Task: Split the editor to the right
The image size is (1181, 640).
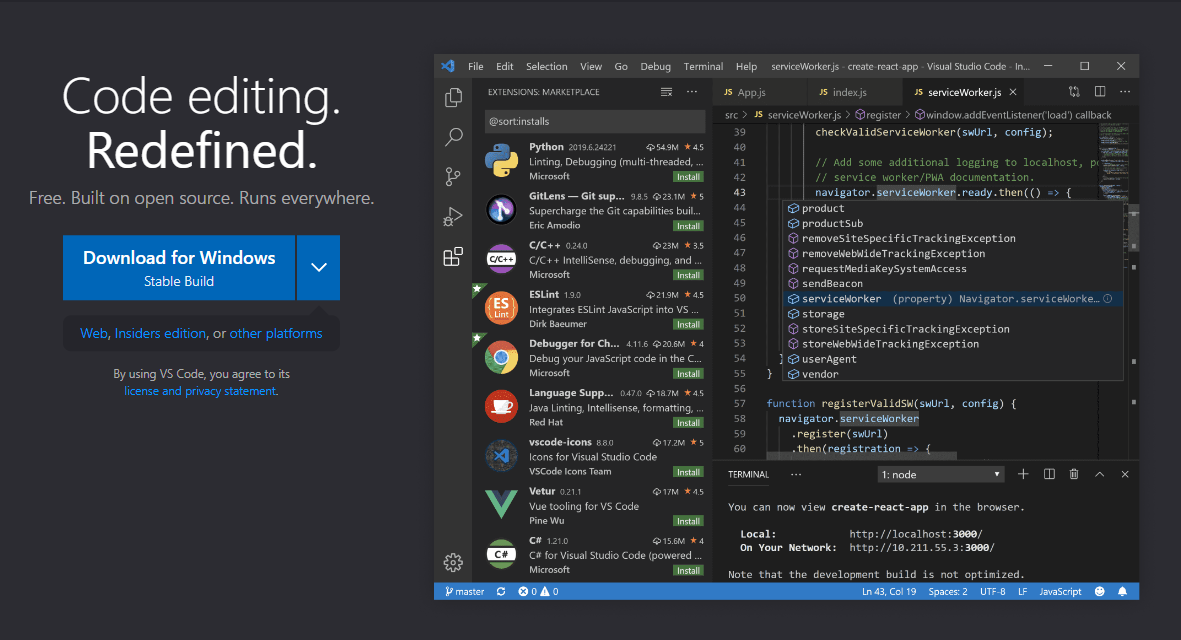Action: [x=1100, y=92]
